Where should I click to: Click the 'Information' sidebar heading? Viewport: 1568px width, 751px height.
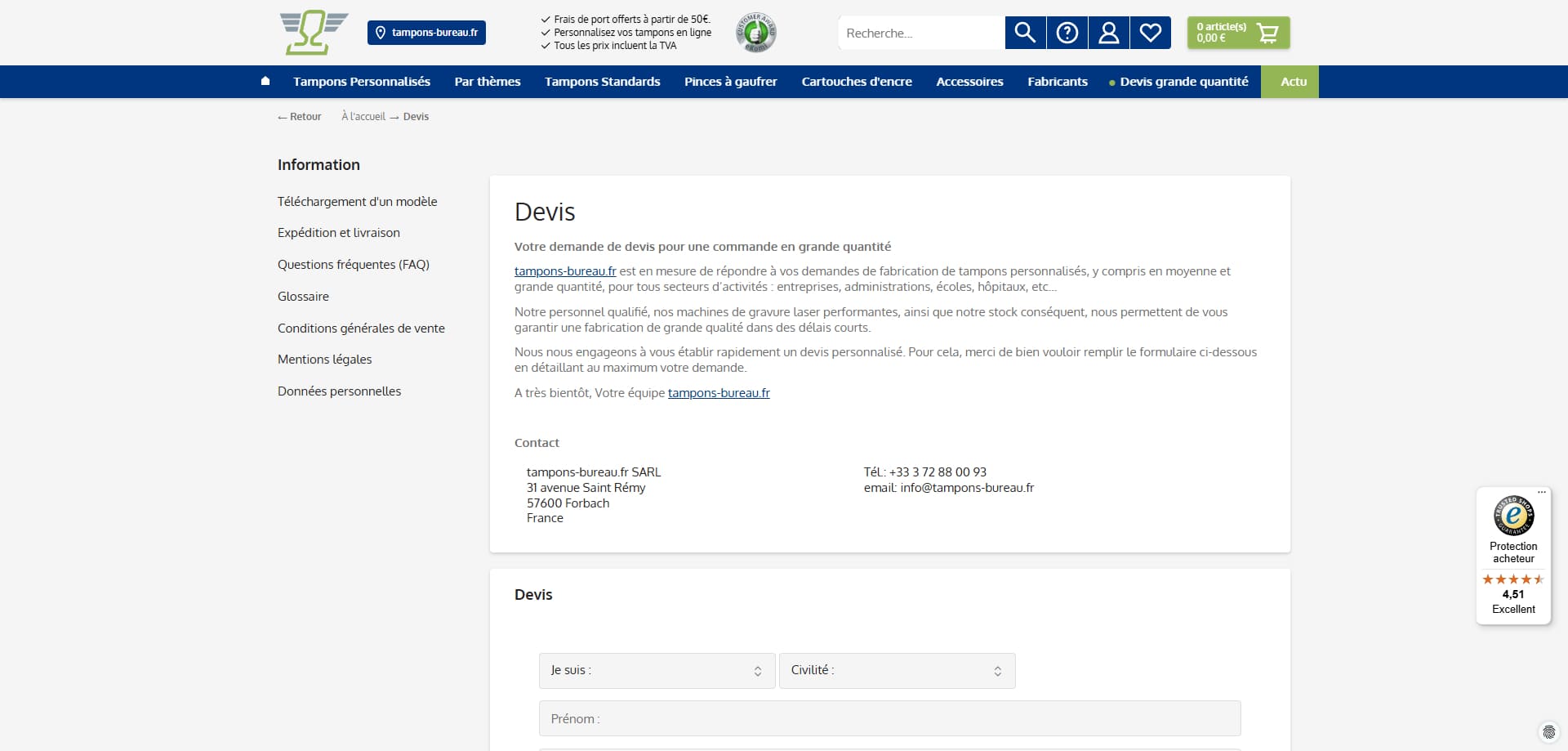pos(318,165)
